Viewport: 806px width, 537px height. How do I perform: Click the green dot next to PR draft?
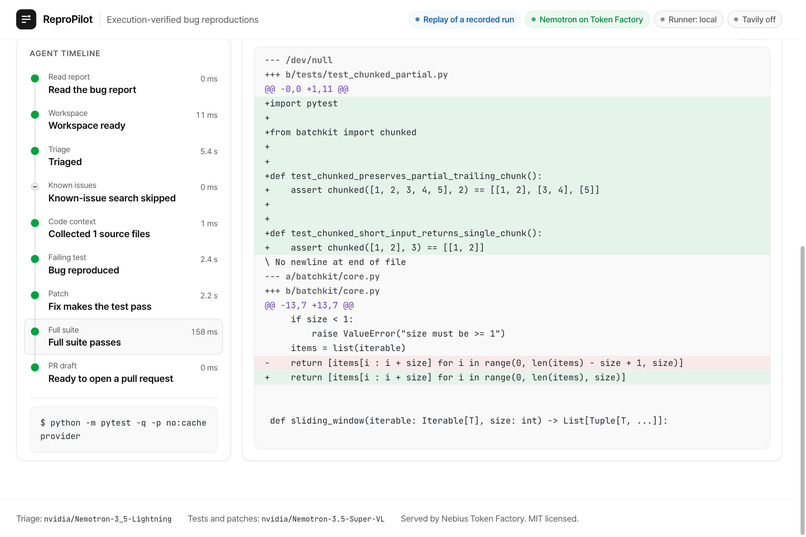35,367
